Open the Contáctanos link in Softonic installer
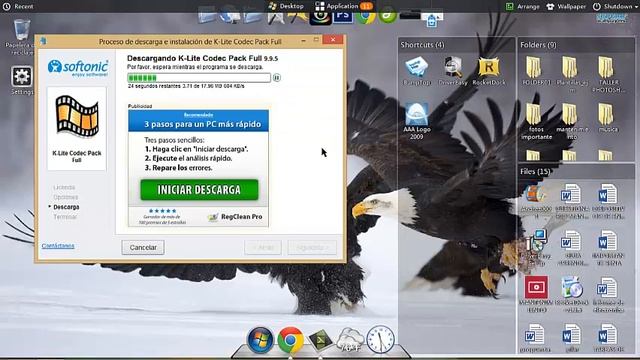640x360 pixels. click(58, 246)
